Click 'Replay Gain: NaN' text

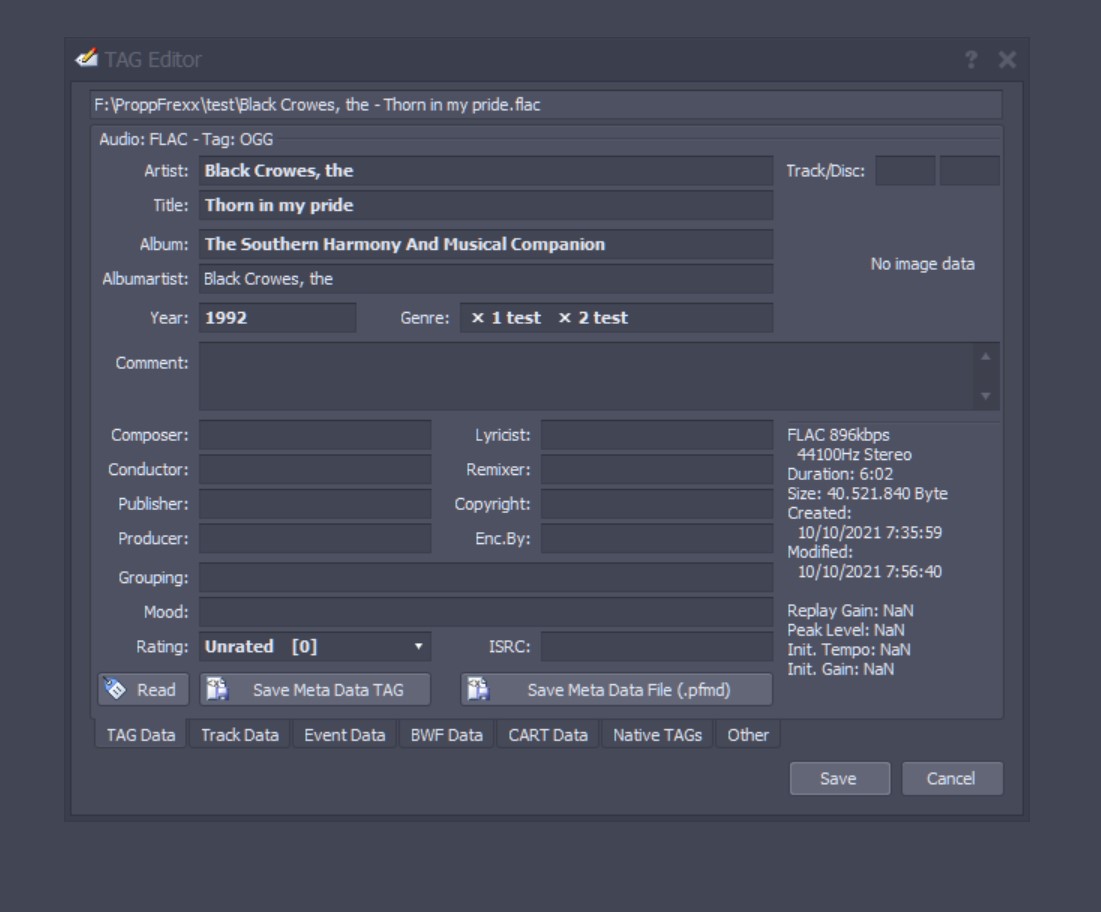tap(850, 610)
